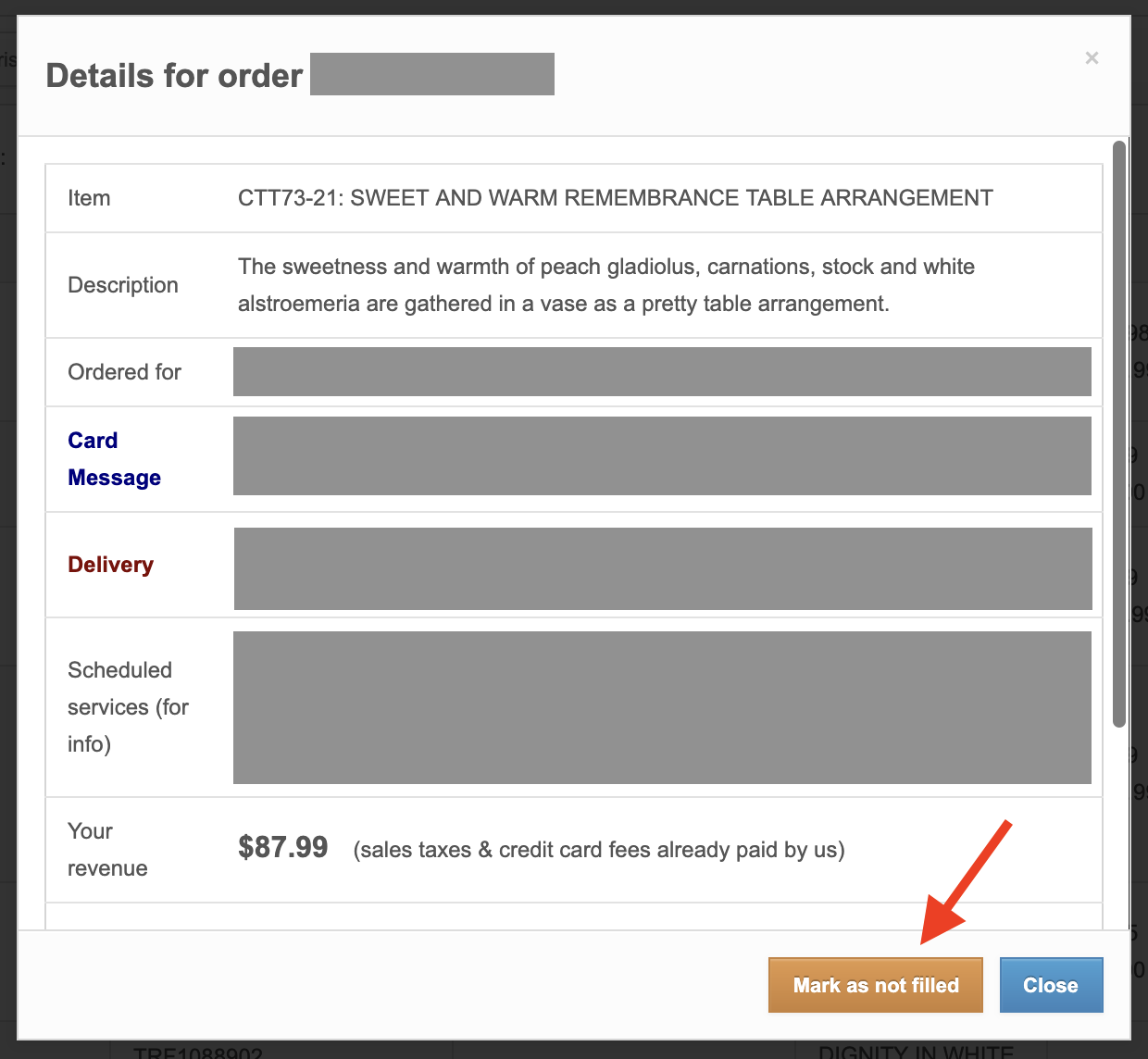
Task: Click the peach gladiolus description text
Action: (x=605, y=285)
